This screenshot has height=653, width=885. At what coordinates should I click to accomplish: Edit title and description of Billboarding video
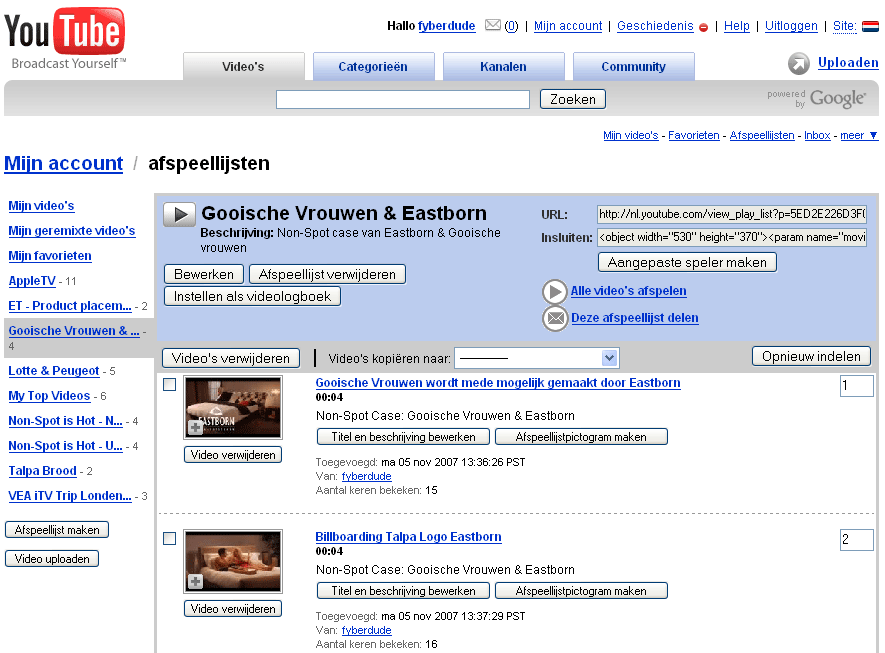(404, 591)
